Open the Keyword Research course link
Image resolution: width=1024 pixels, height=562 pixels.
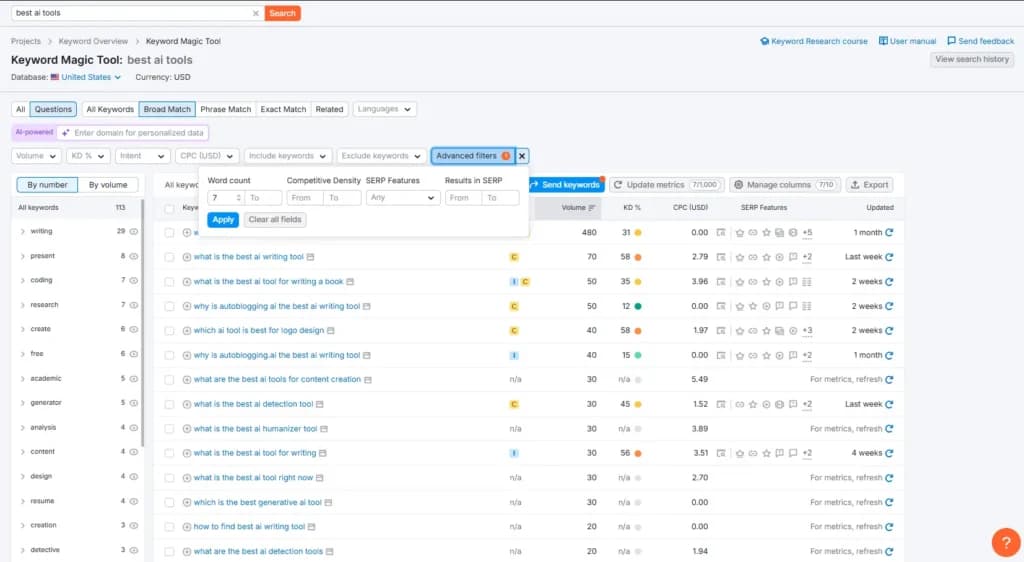coord(814,41)
